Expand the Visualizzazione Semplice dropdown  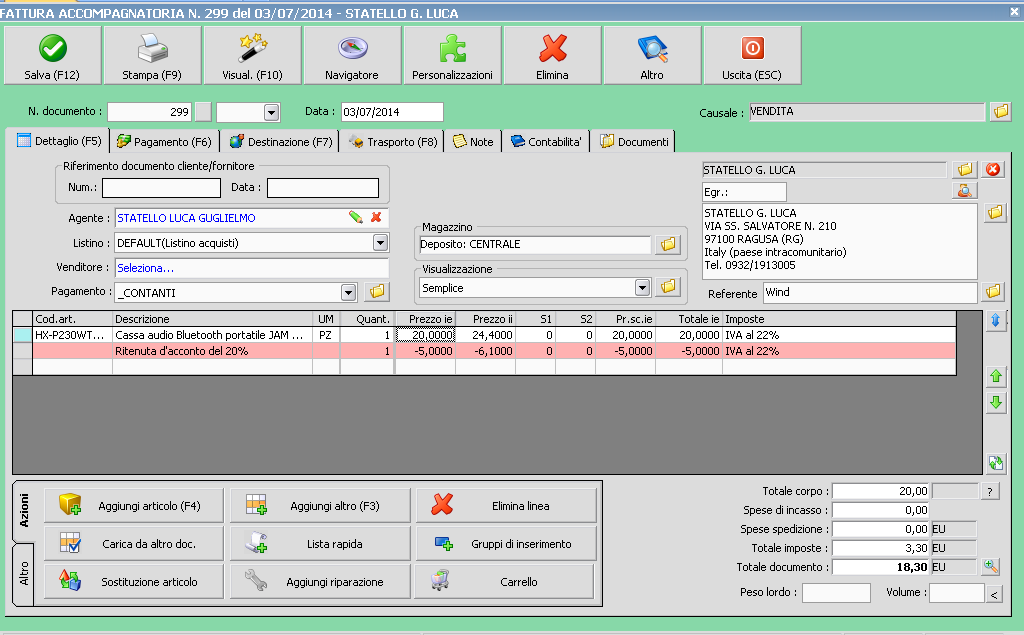coord(643,287)
